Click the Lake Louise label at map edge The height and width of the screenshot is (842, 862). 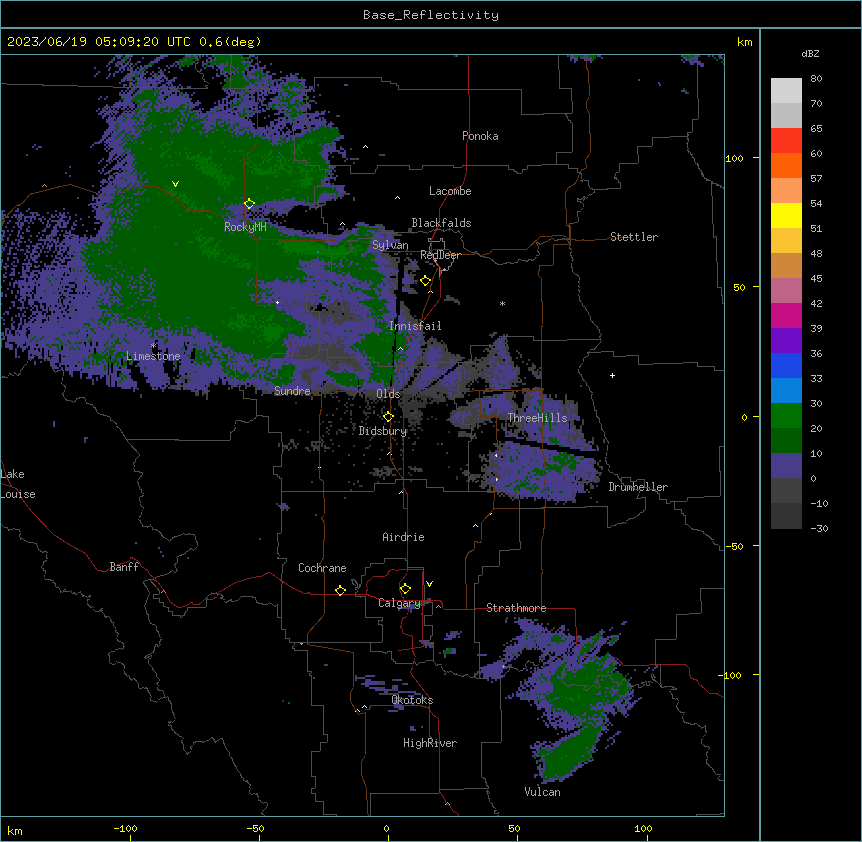point(18,484)
